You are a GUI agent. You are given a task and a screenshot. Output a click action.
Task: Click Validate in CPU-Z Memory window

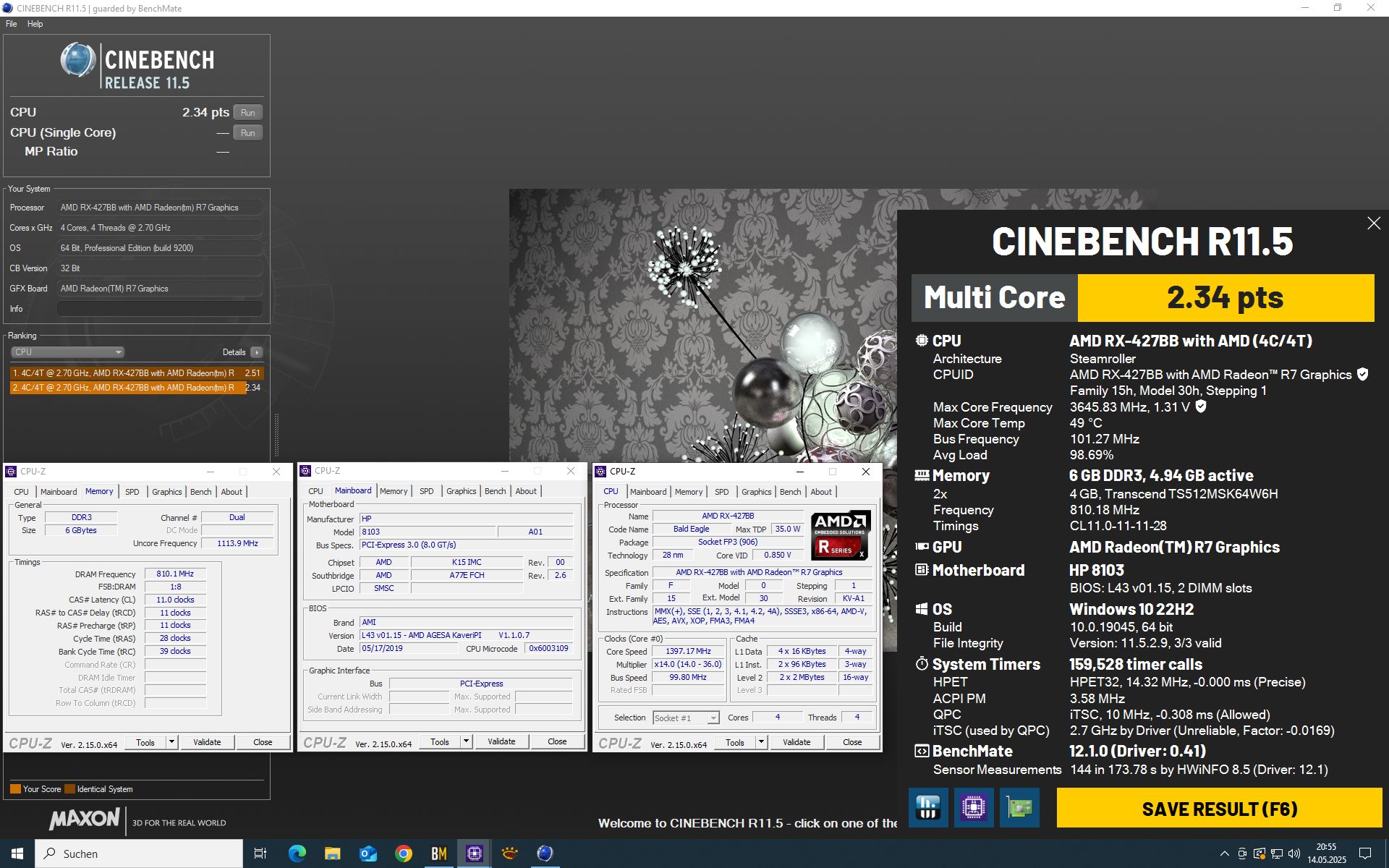coord(207,742)
